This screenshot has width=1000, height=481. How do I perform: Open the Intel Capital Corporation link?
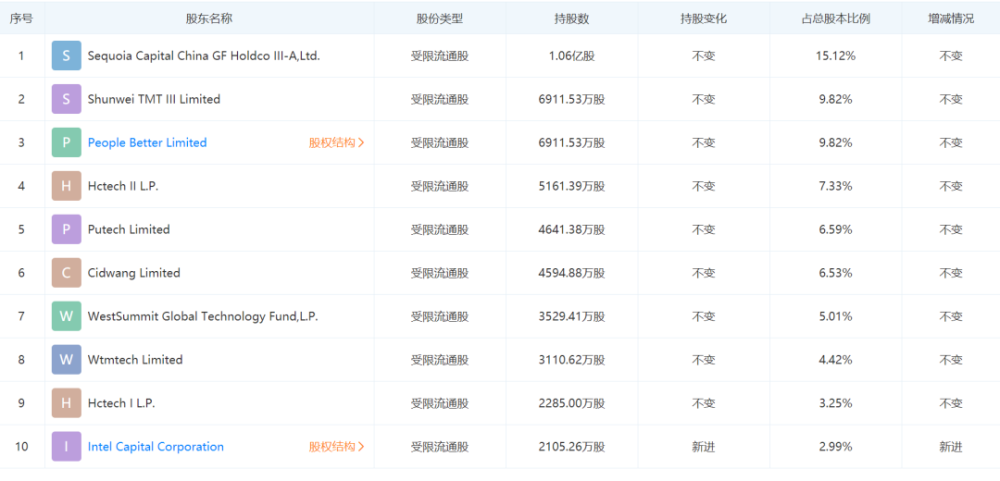(156, 447)
